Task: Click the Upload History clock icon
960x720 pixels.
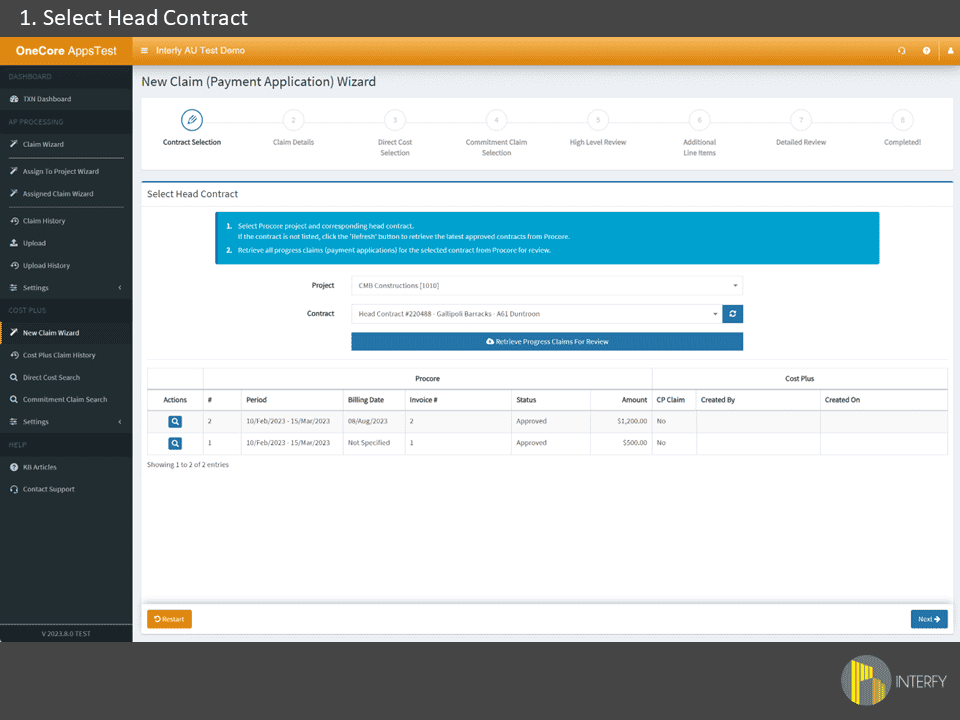Action: point(14,266)
